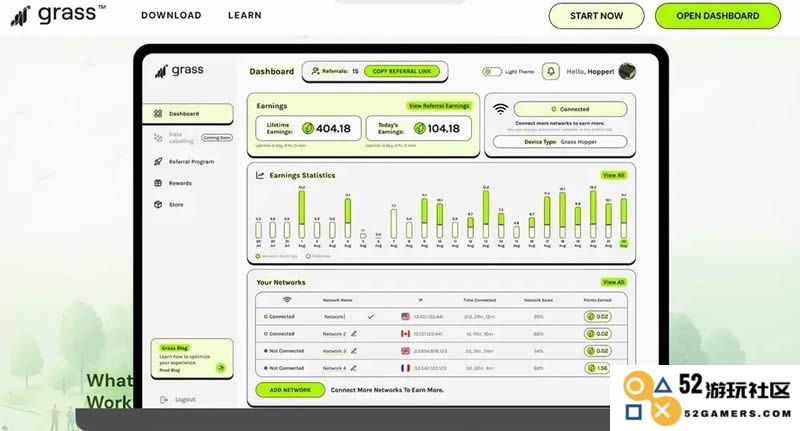800x431 pixels.
Task: Click the Time Connected column header
Action: coord(480,300)
